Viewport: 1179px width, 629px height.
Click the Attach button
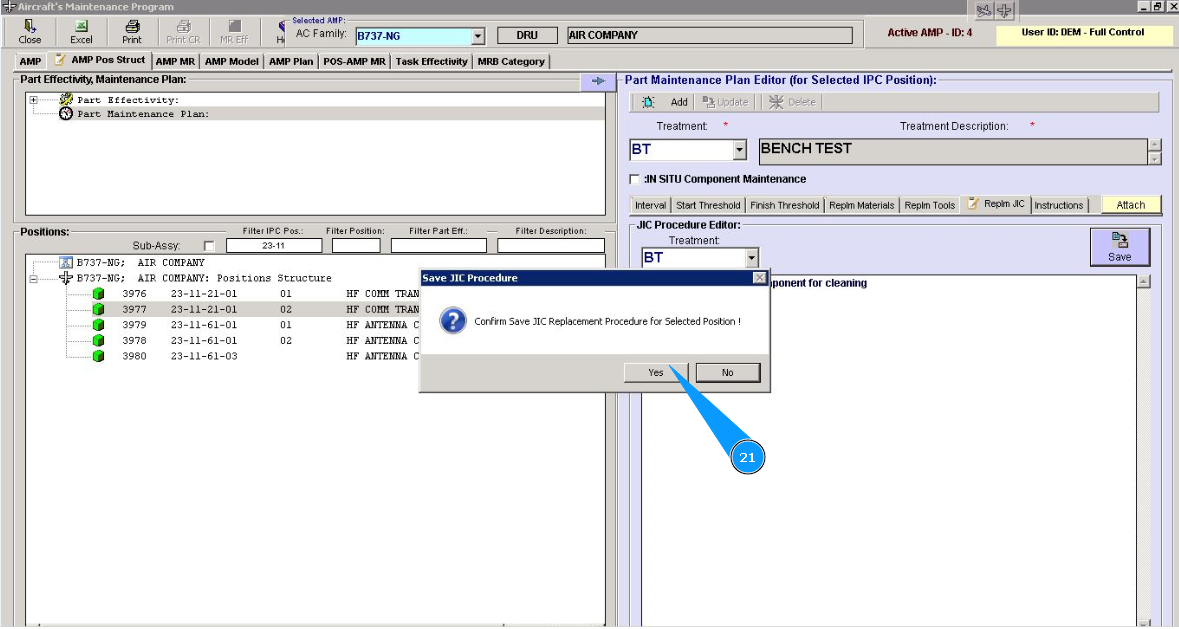point(1131,204)
